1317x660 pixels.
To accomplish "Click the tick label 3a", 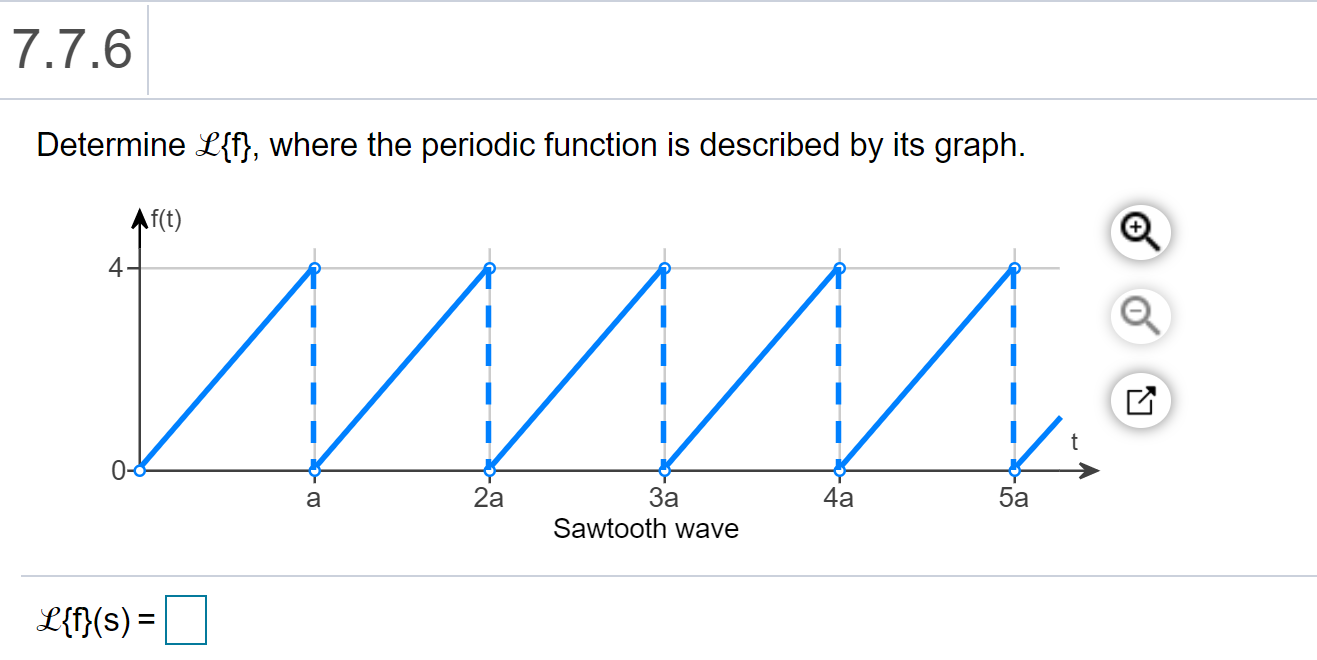I will 663,497.
